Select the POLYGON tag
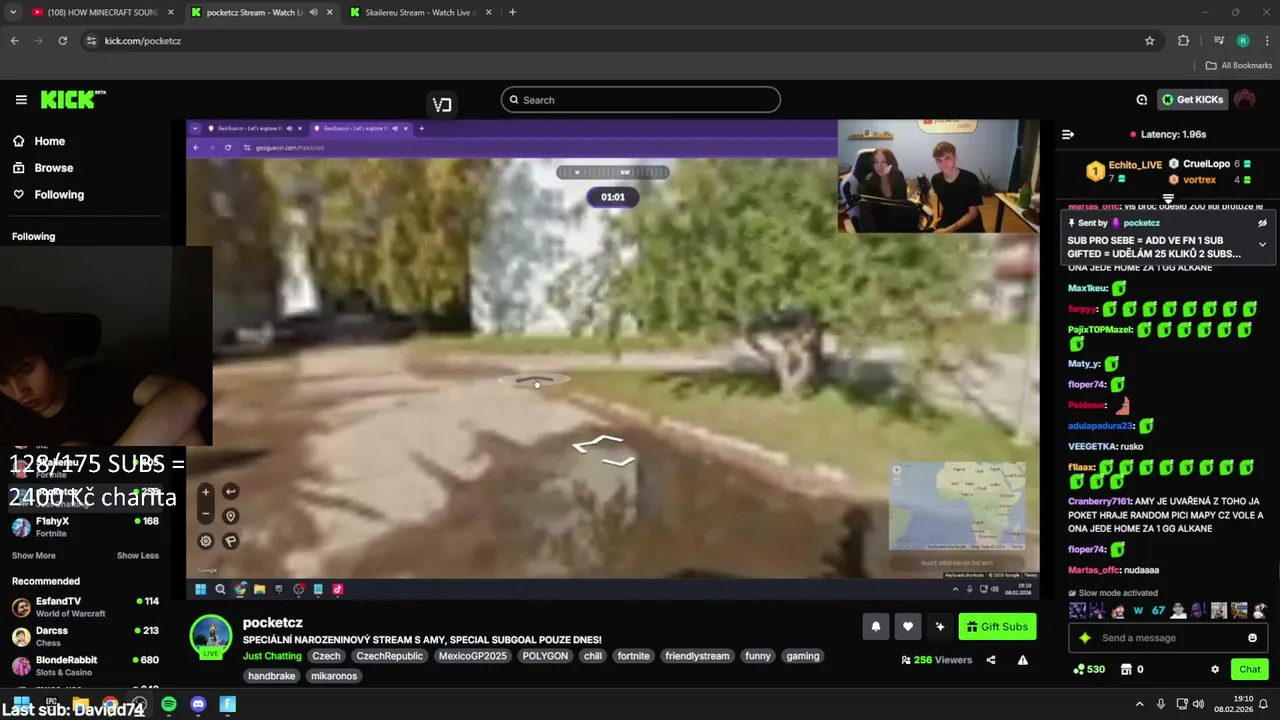1280x720 pixels. (545, 656)
